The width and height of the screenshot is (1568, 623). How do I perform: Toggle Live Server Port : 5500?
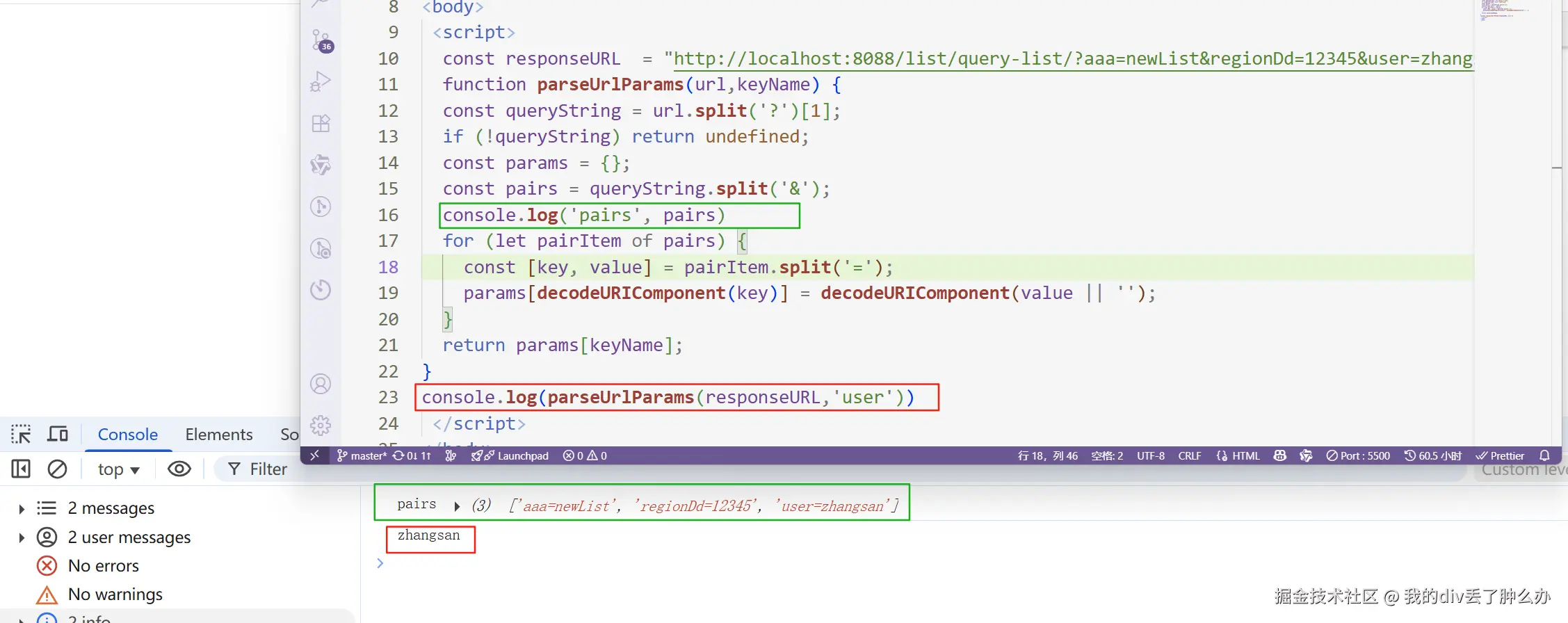tap(1358, 455)
